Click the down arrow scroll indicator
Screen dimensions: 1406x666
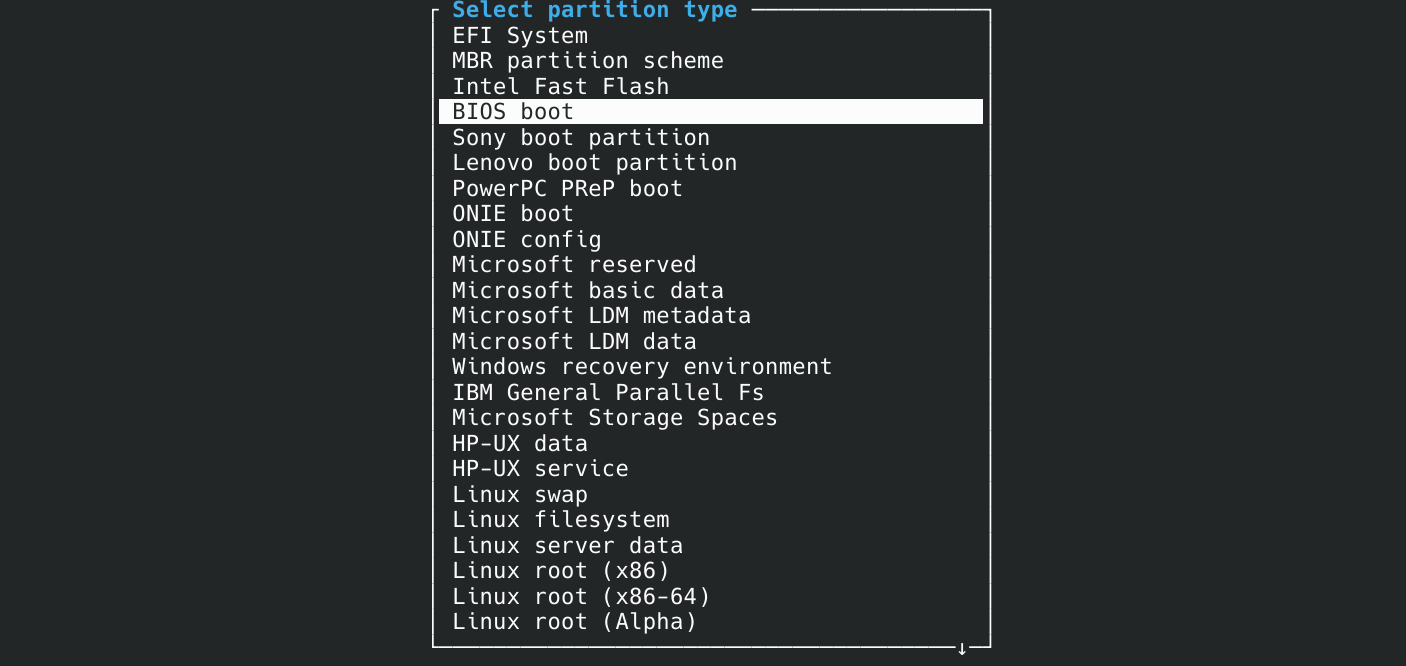963,648
